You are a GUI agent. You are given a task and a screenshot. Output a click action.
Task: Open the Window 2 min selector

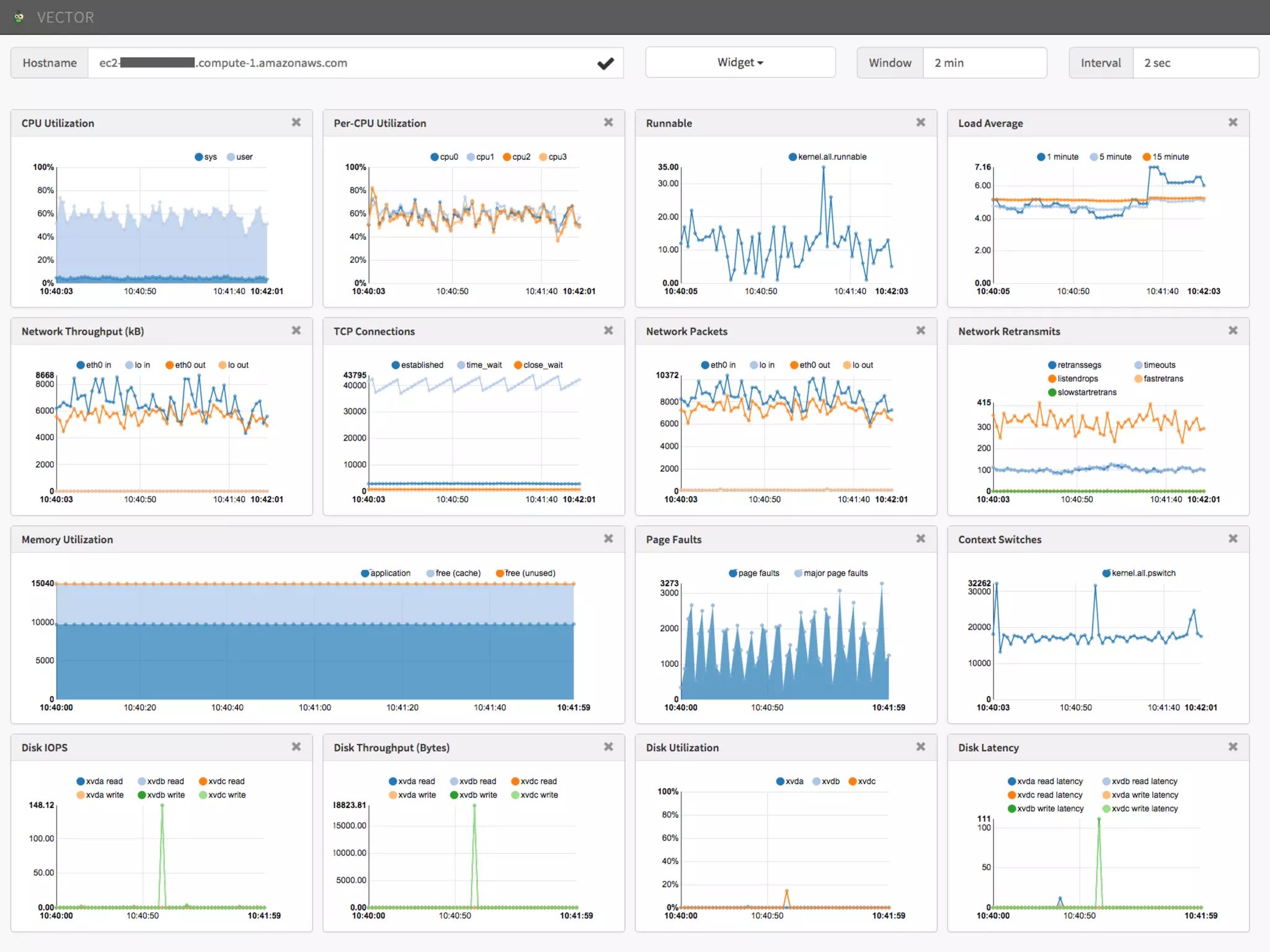pyautogui.click(x=984, y=63)
